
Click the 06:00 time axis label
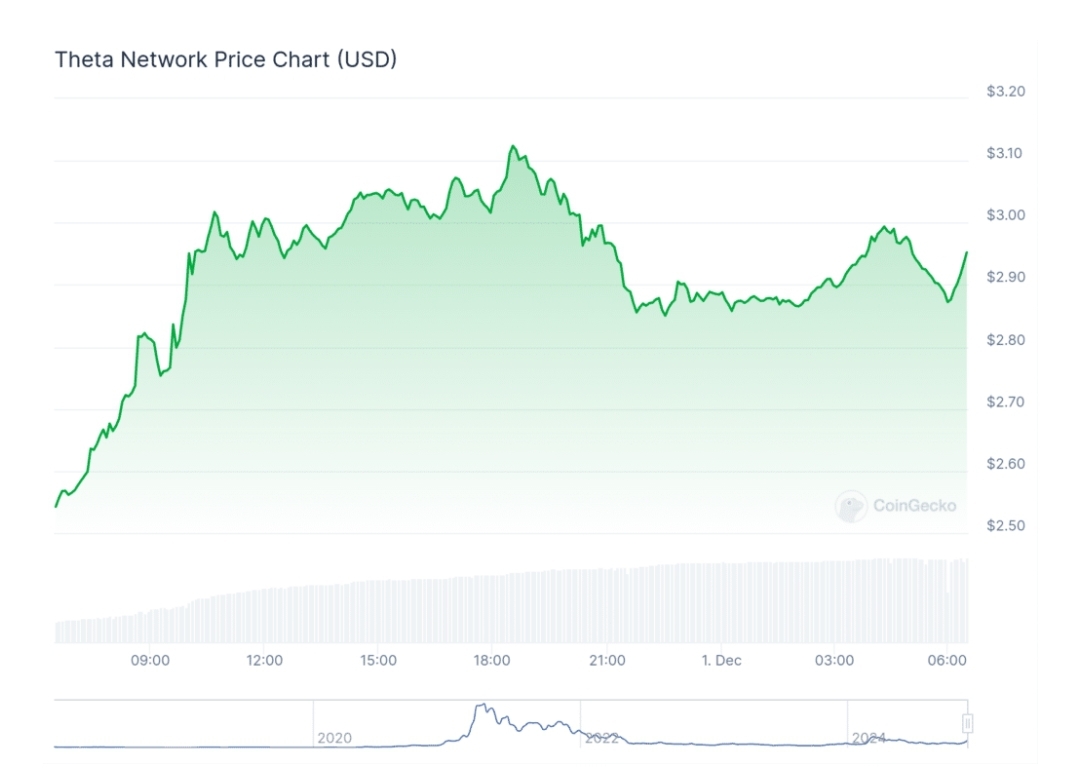(x=947, y=660)
